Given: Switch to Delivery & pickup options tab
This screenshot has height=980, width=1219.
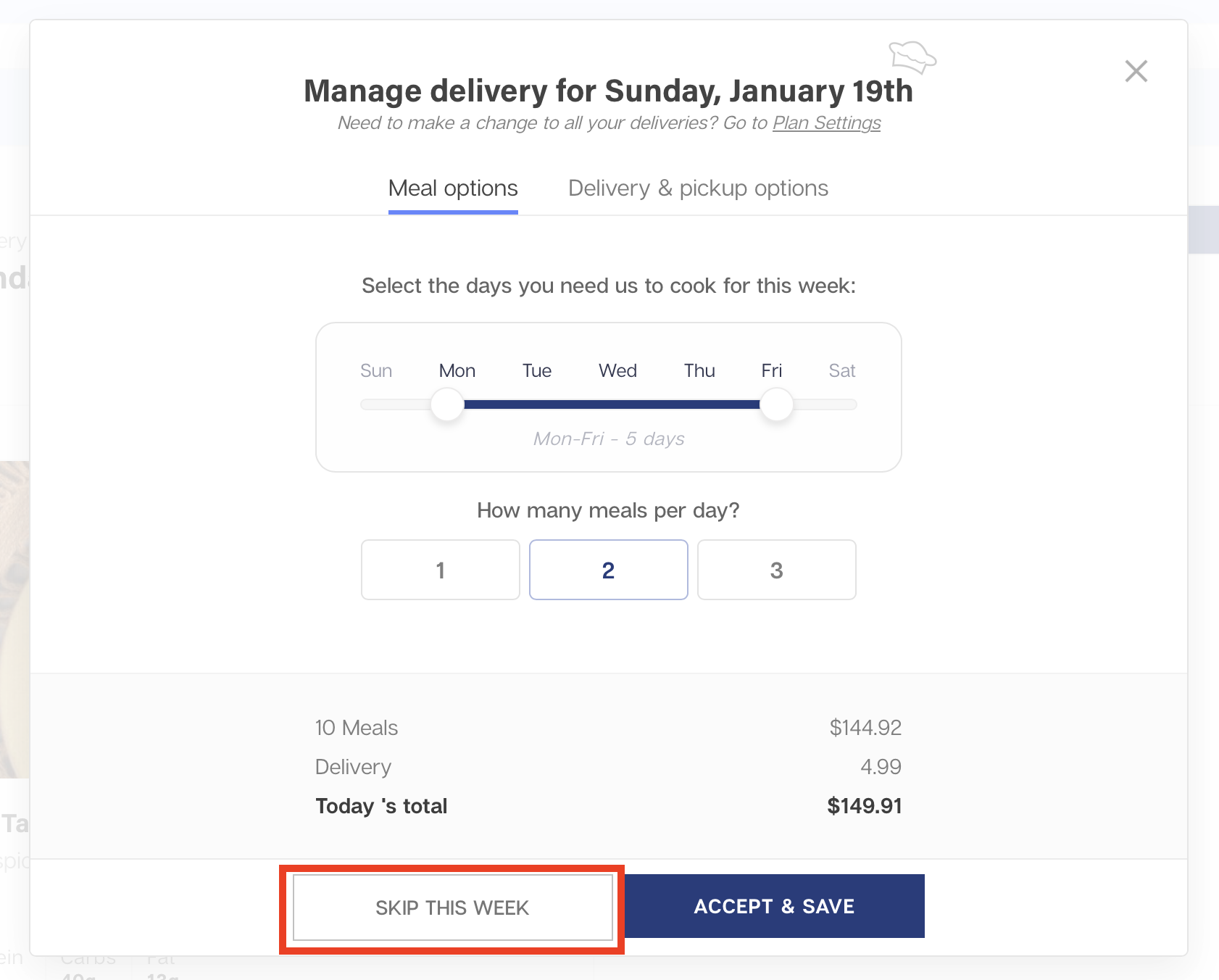Looking at the screenshot, I should point(698,188).
